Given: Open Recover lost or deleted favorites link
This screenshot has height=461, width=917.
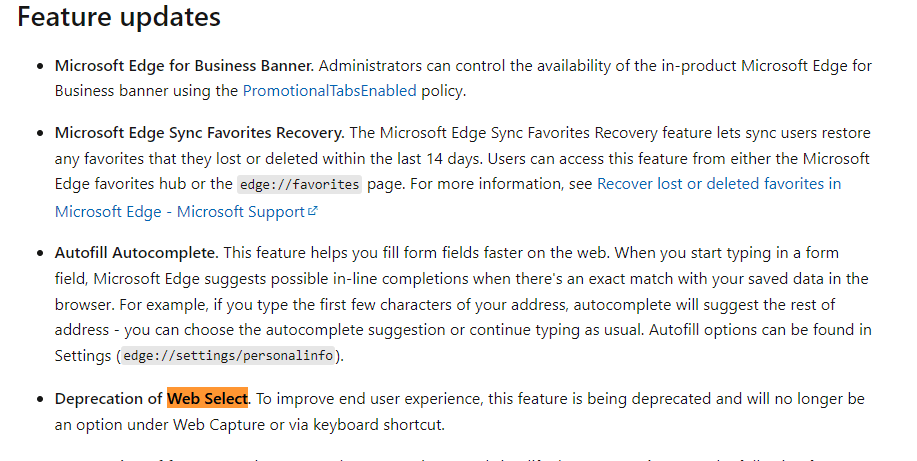Looking at the screenshot, I should click(718, 184).
